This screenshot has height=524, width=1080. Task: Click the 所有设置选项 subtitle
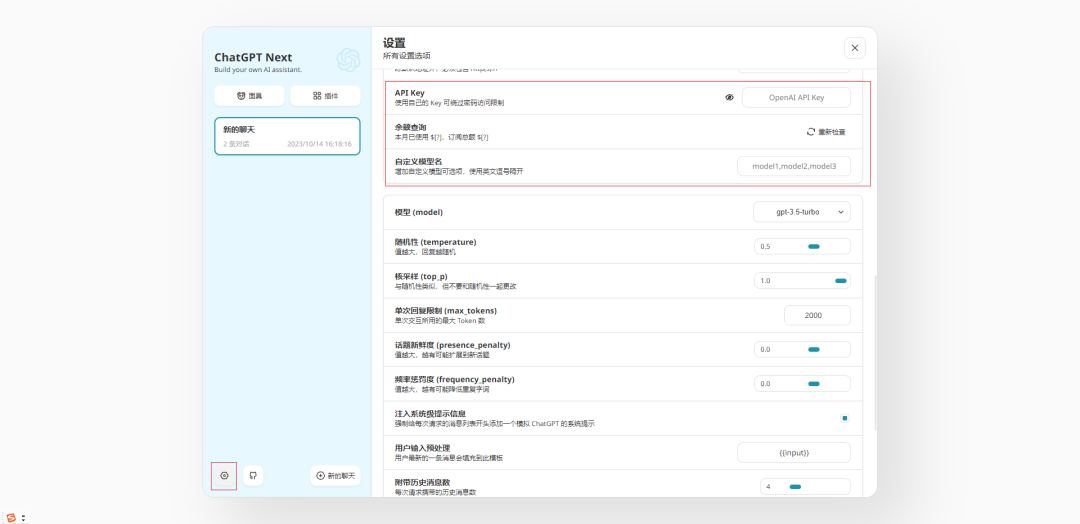pyautogui.click(x=407, y=56)
